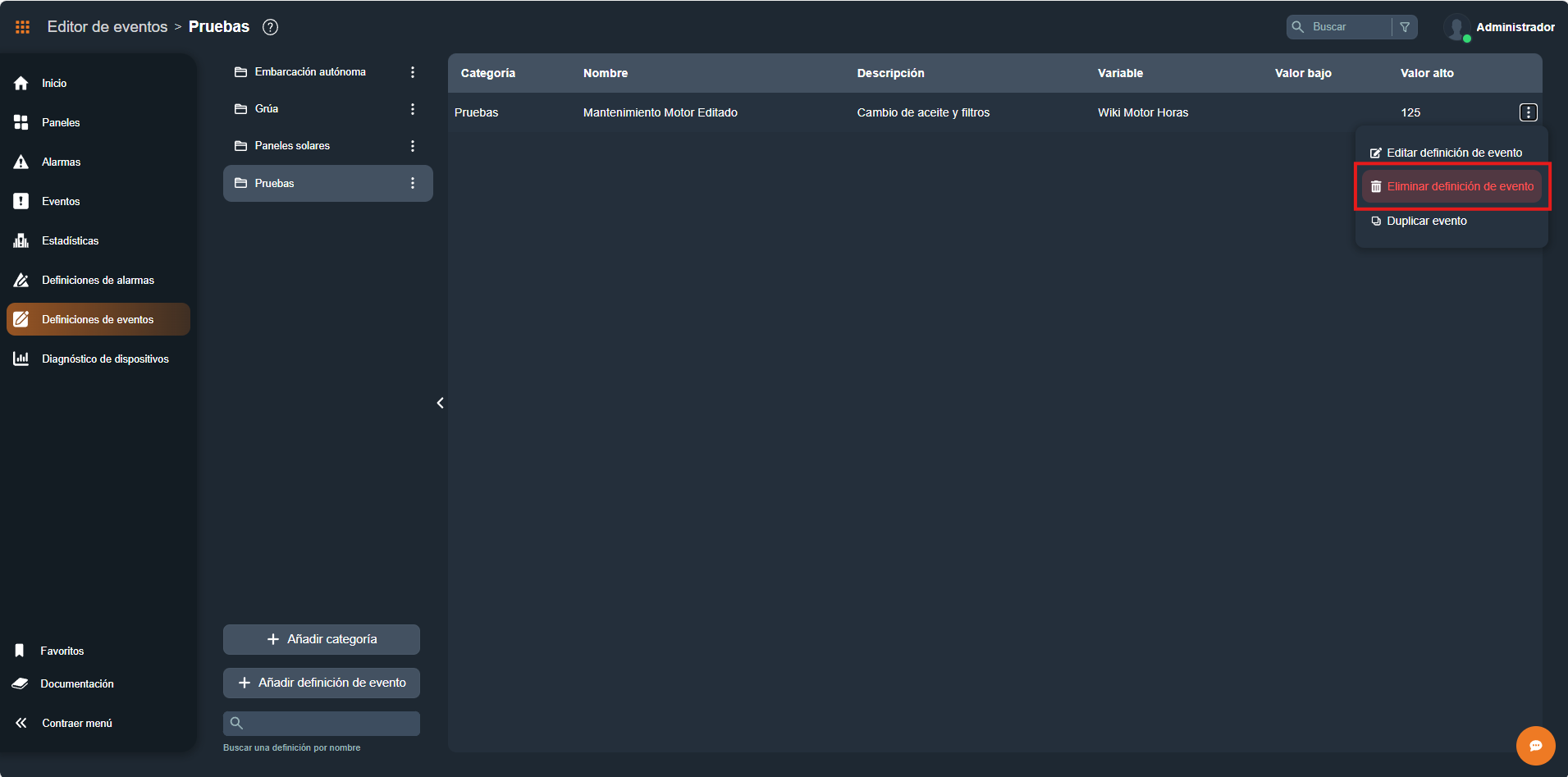Open the chat support bubble

(x=1535, y=746)
